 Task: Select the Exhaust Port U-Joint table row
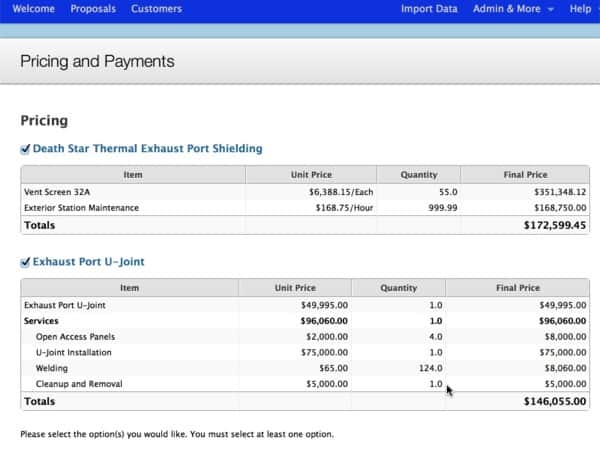pyautogui.click(x=305, y=305)
